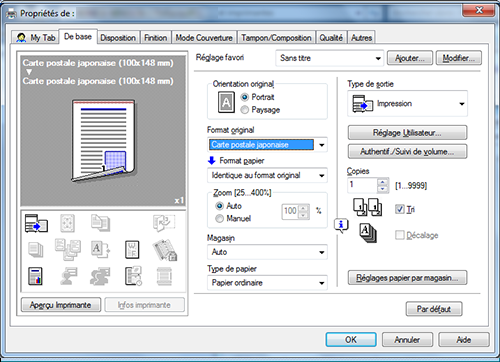This screenshot has width=500, height=362.
Task: Open the Magasin dropdown
Action: 267,252
